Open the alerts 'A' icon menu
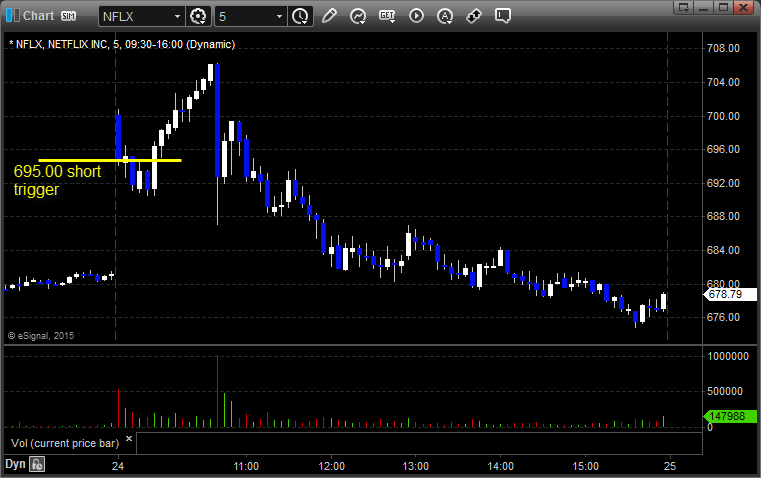This screenshot has height=478, width=761. [x=446, y=16]
